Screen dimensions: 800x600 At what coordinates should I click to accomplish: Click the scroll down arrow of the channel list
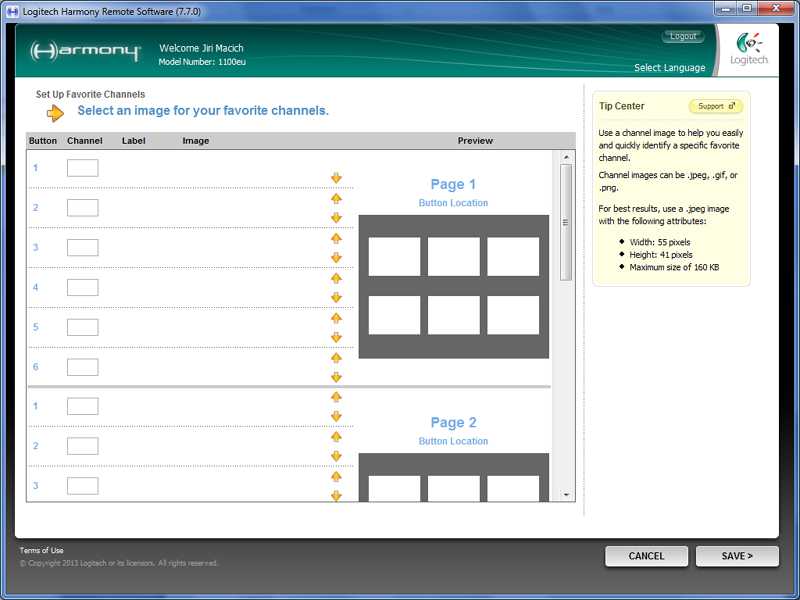pos(566,495)
